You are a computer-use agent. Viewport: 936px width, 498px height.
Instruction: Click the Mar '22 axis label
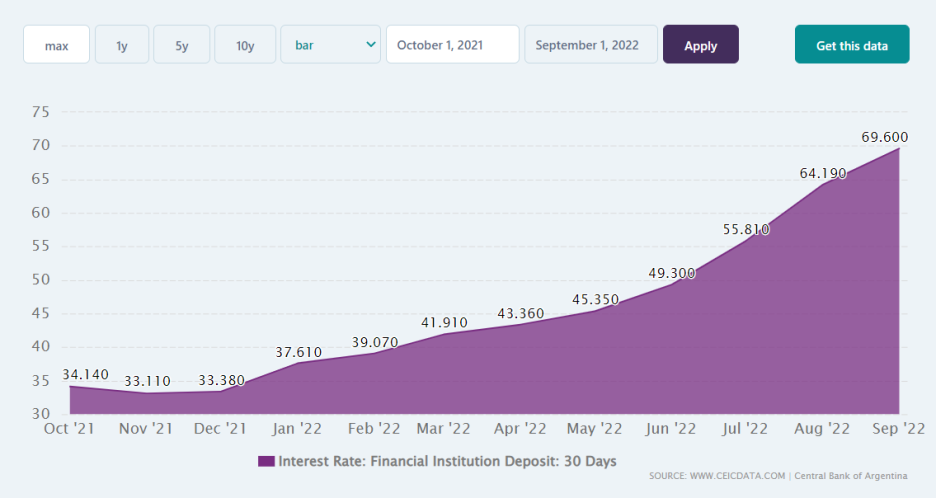coord(444,428)
